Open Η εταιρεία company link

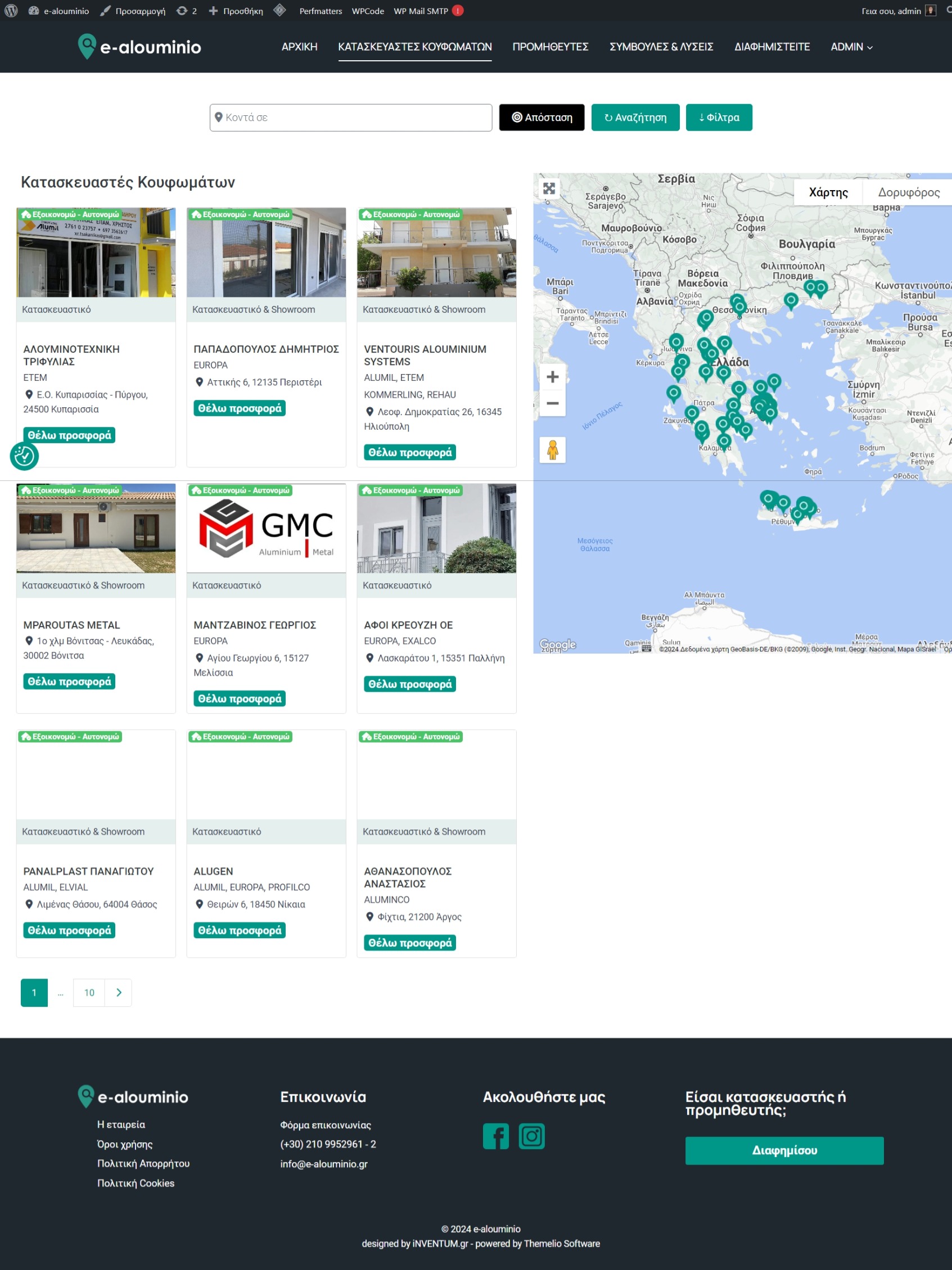[121, 1125]
